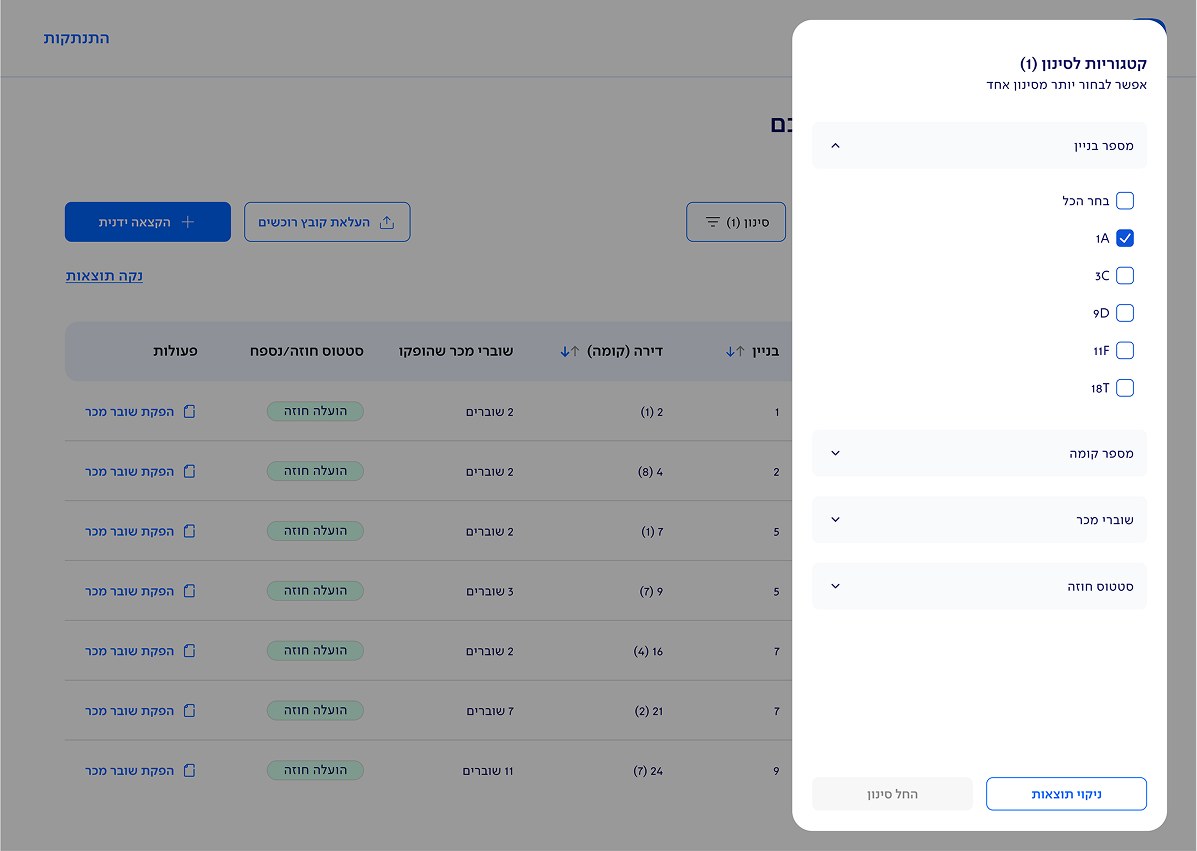Tick the 'בחר הכל' select-all checkbox
Screen dimensions: 1197x851
click(1124, 201)
